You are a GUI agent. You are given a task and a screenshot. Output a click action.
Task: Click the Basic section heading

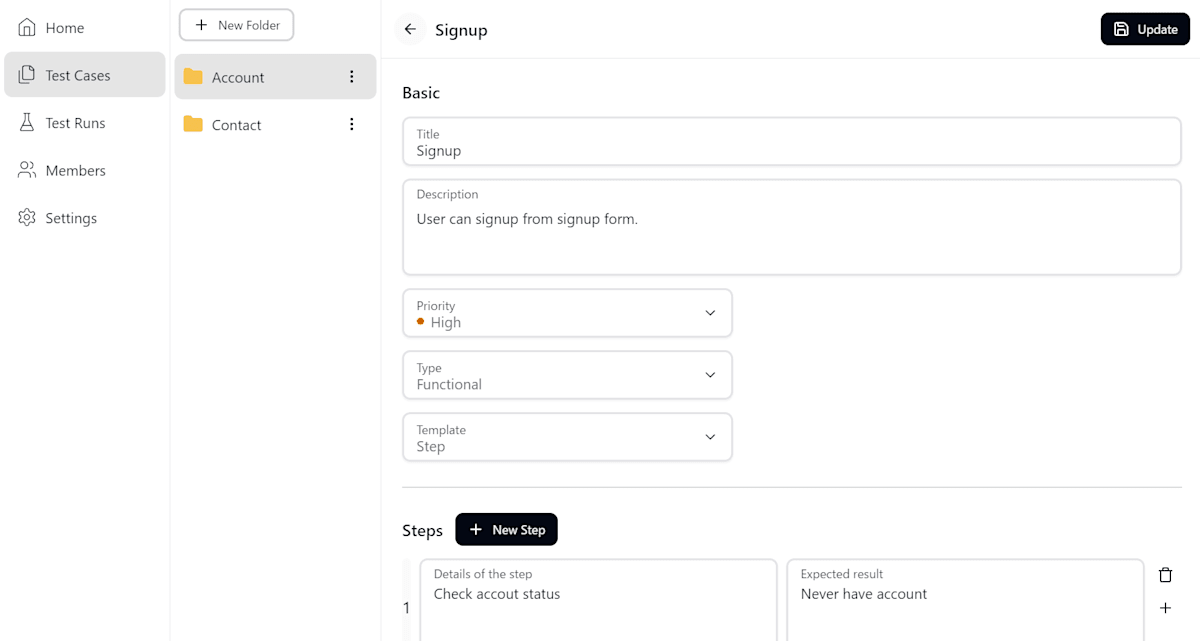tap(421, 93)
